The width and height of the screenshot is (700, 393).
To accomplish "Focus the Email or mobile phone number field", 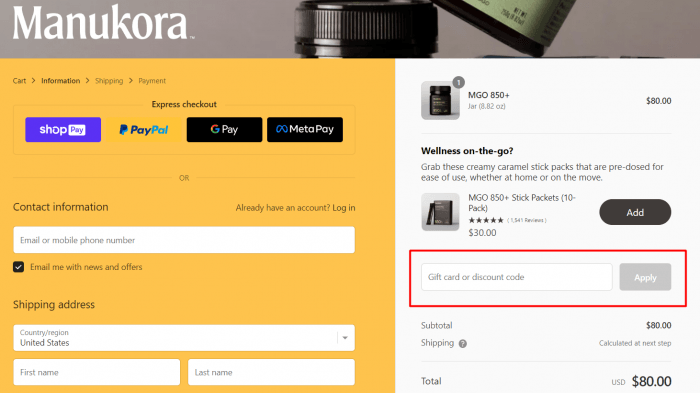I will (184, 240).
